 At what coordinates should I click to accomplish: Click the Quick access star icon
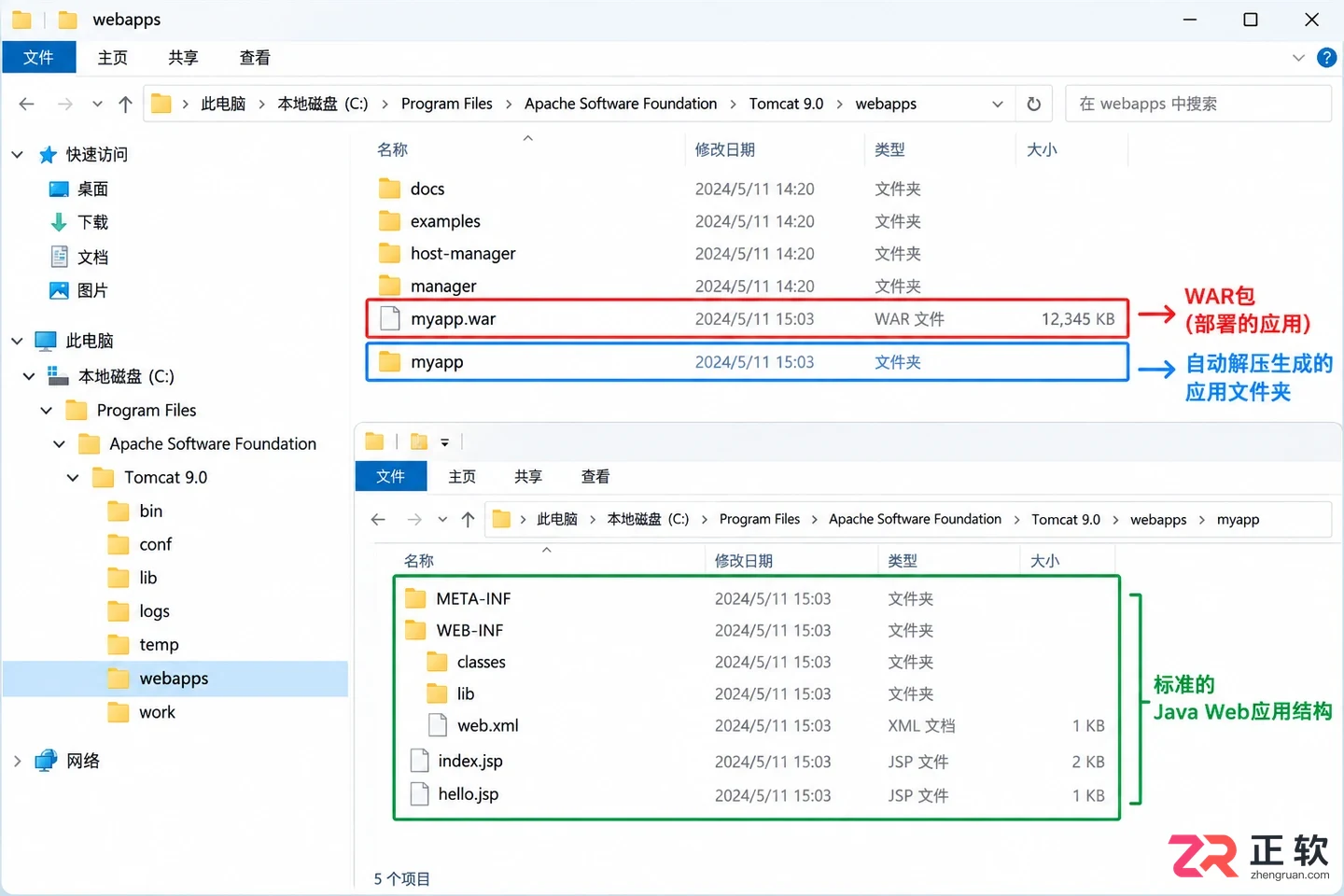[x=48, y=155]
